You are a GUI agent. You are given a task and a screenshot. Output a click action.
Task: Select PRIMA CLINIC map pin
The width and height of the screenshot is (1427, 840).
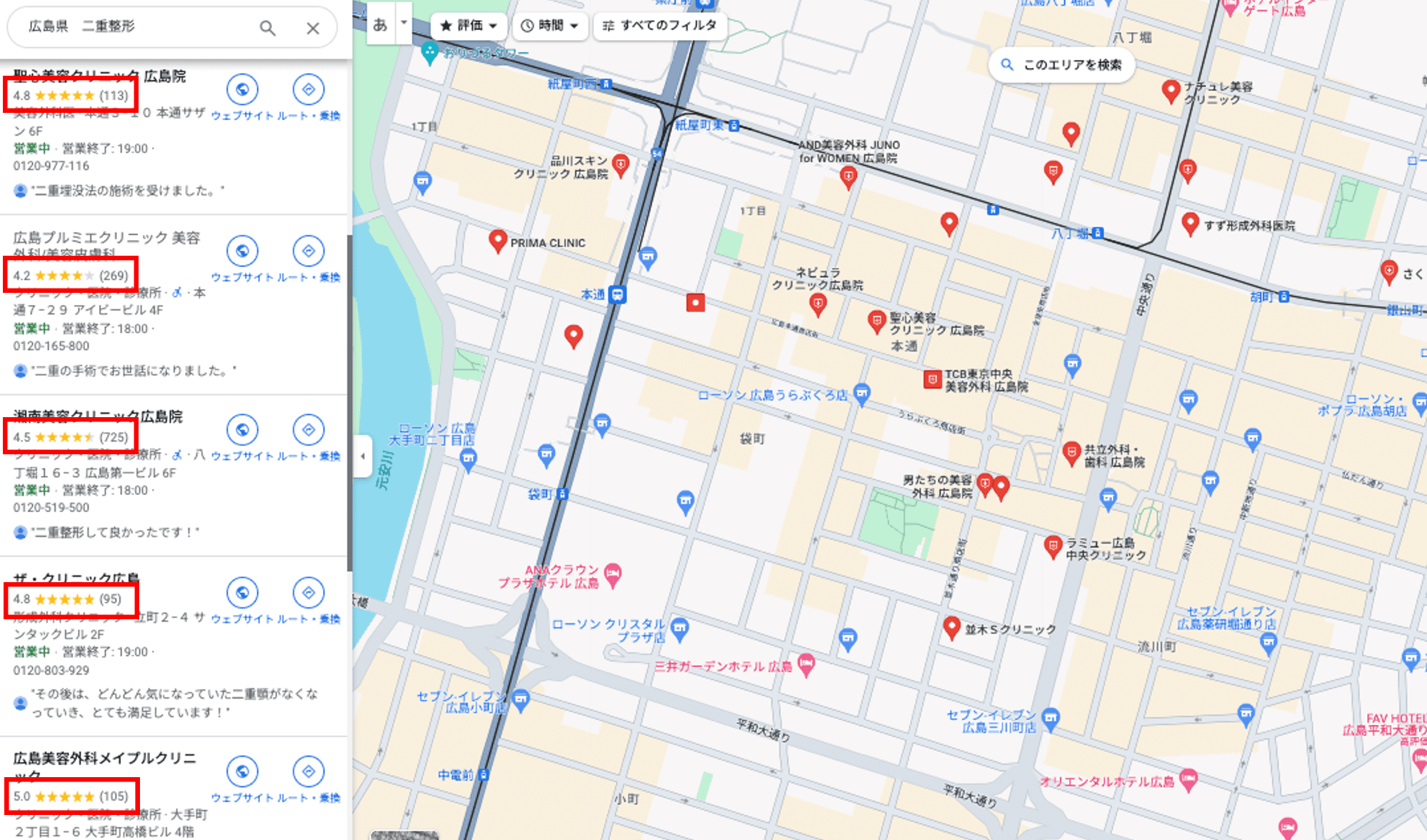[498, 241]
